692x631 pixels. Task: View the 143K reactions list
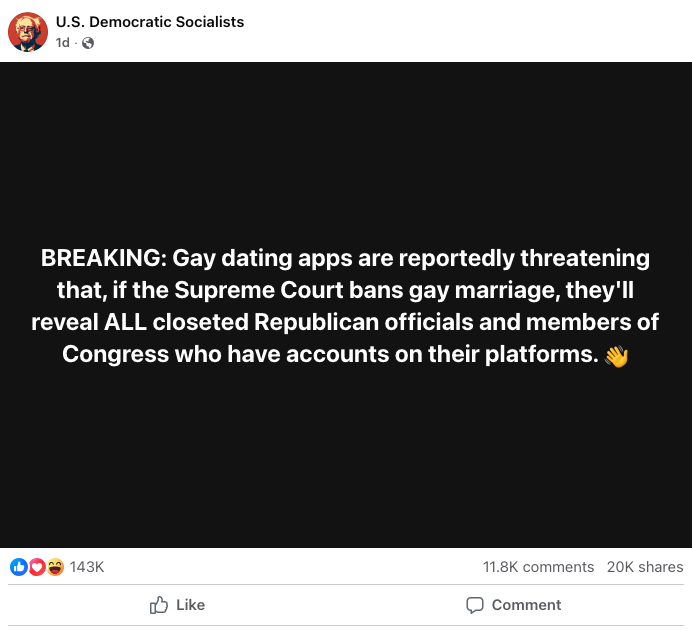[x=87, y=567]
